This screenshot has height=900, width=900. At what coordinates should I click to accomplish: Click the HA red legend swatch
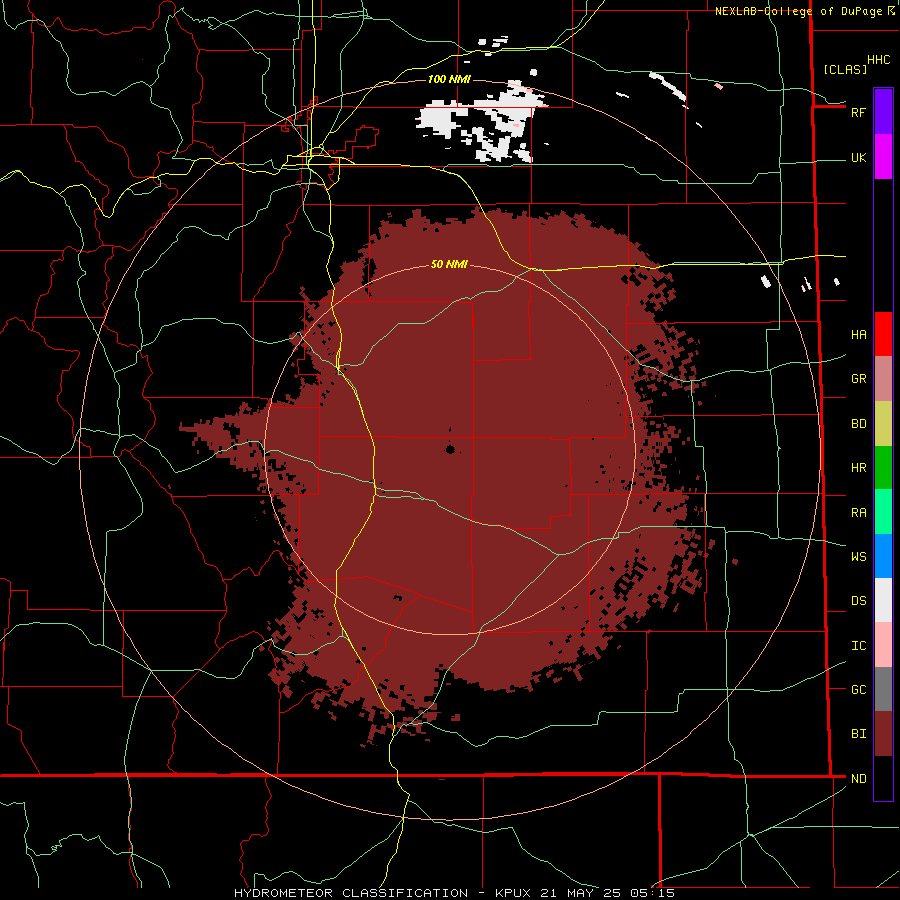click(883, 334)
